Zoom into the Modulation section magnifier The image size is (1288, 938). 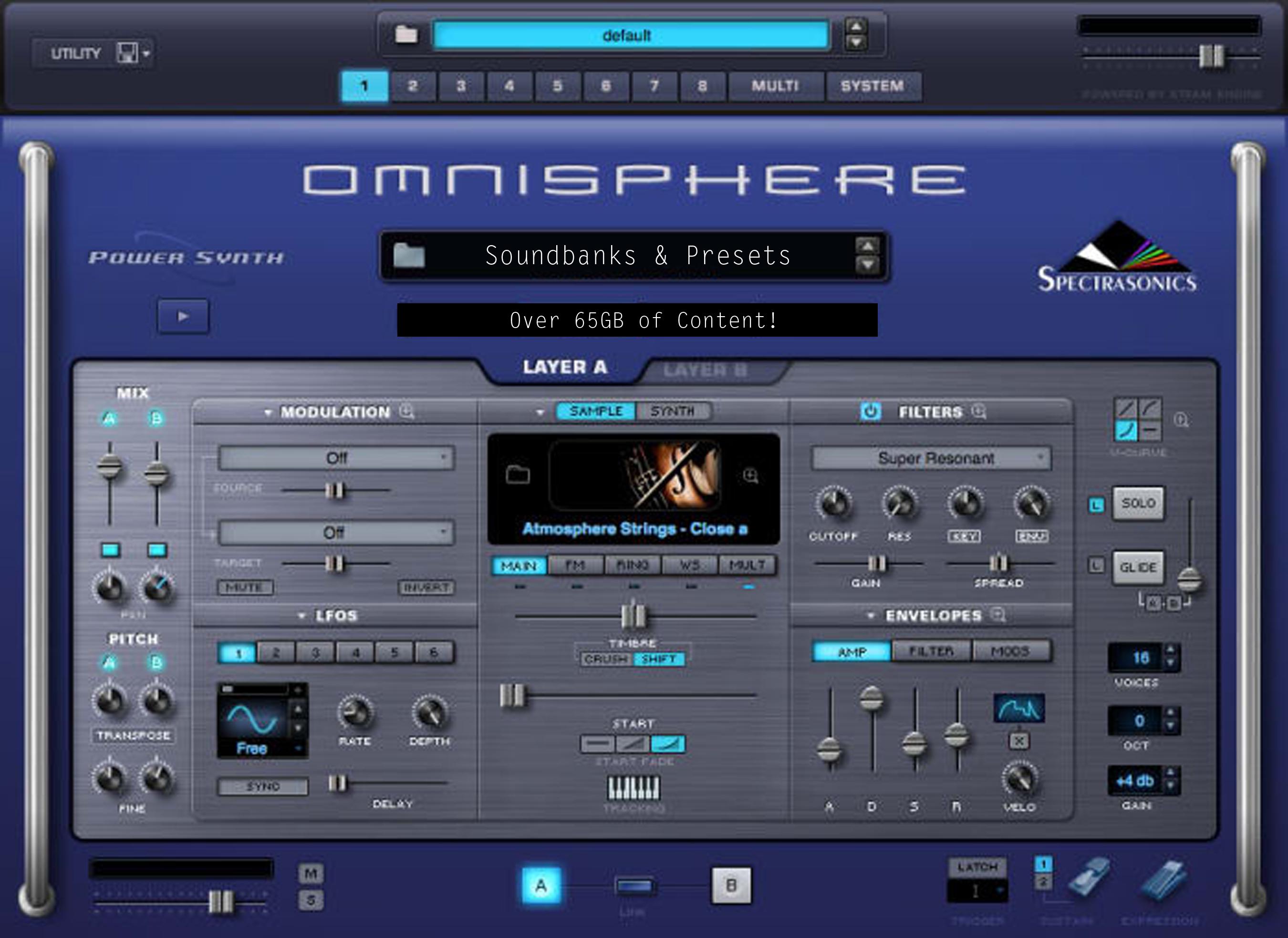(x=406, y=411)
